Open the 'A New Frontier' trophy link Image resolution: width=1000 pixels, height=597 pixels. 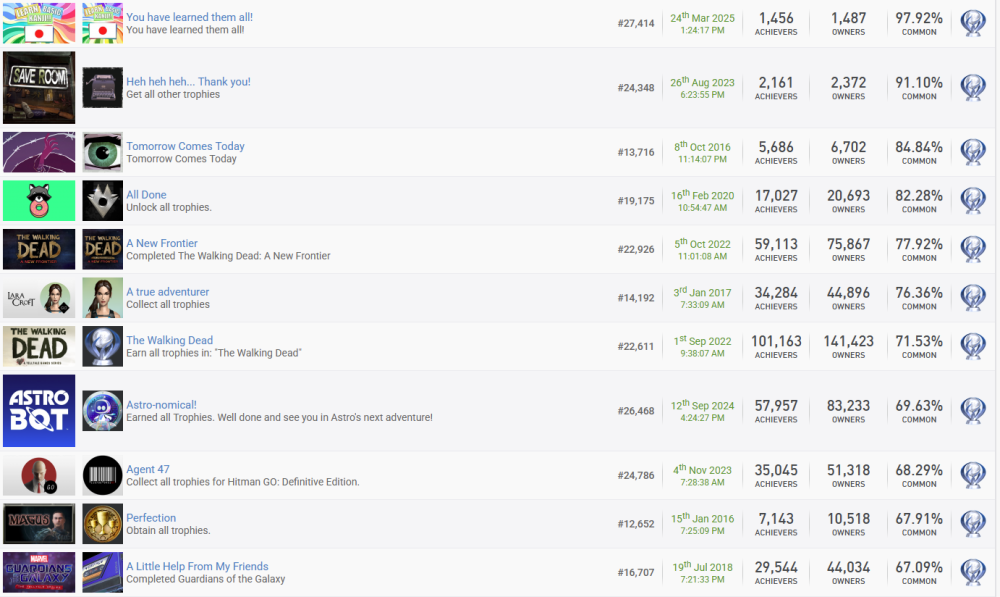tap(162, 243)
